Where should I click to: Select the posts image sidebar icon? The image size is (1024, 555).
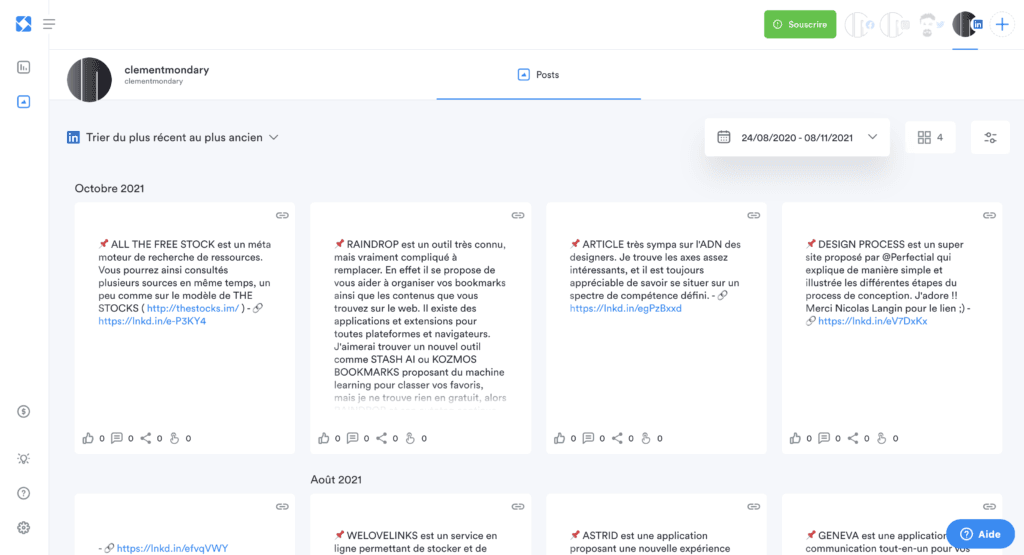(24, 102)
